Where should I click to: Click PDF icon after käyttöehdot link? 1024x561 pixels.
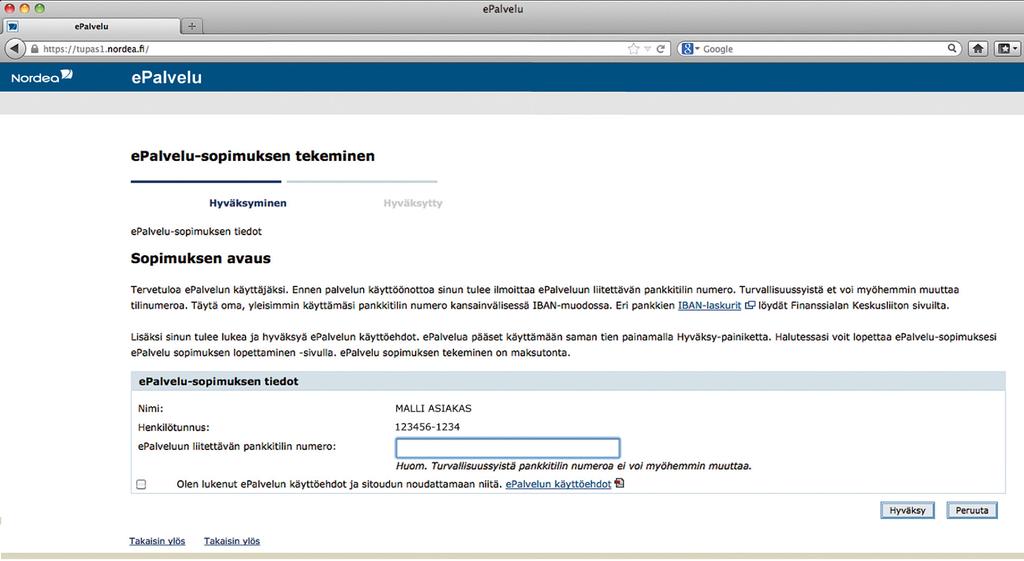619,483
